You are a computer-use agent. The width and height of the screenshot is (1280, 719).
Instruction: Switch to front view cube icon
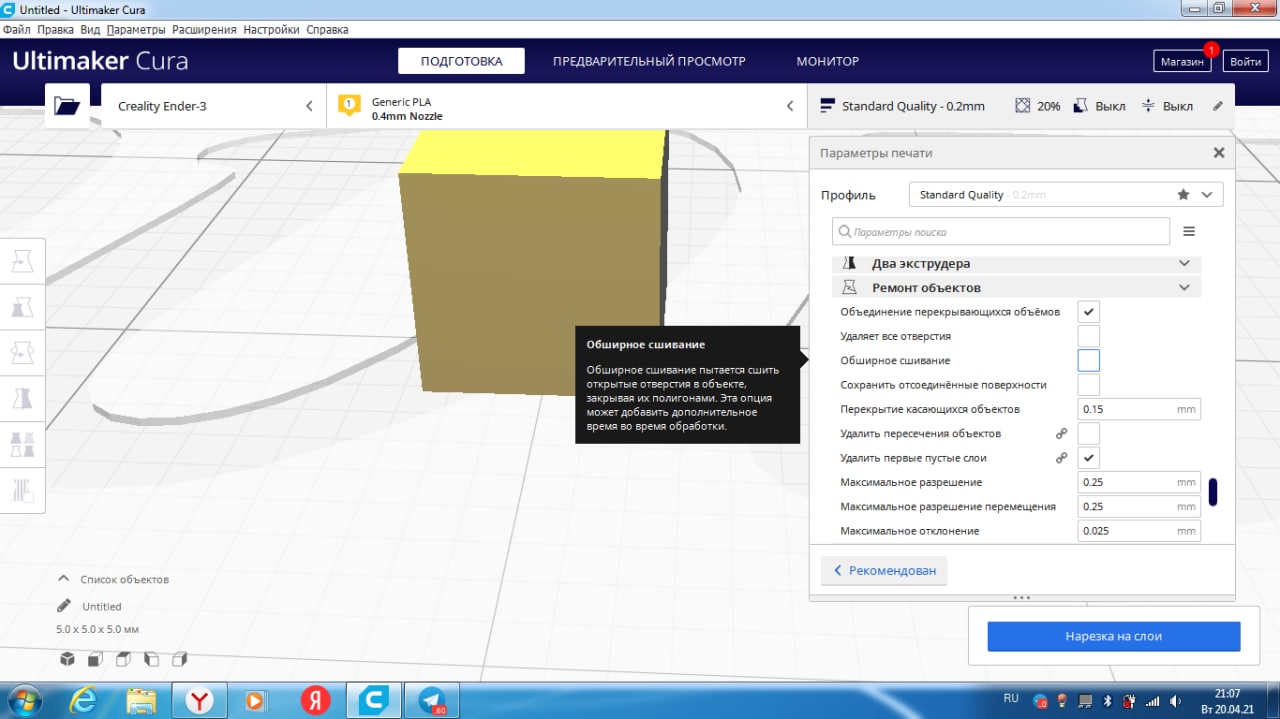click(95, 659)
